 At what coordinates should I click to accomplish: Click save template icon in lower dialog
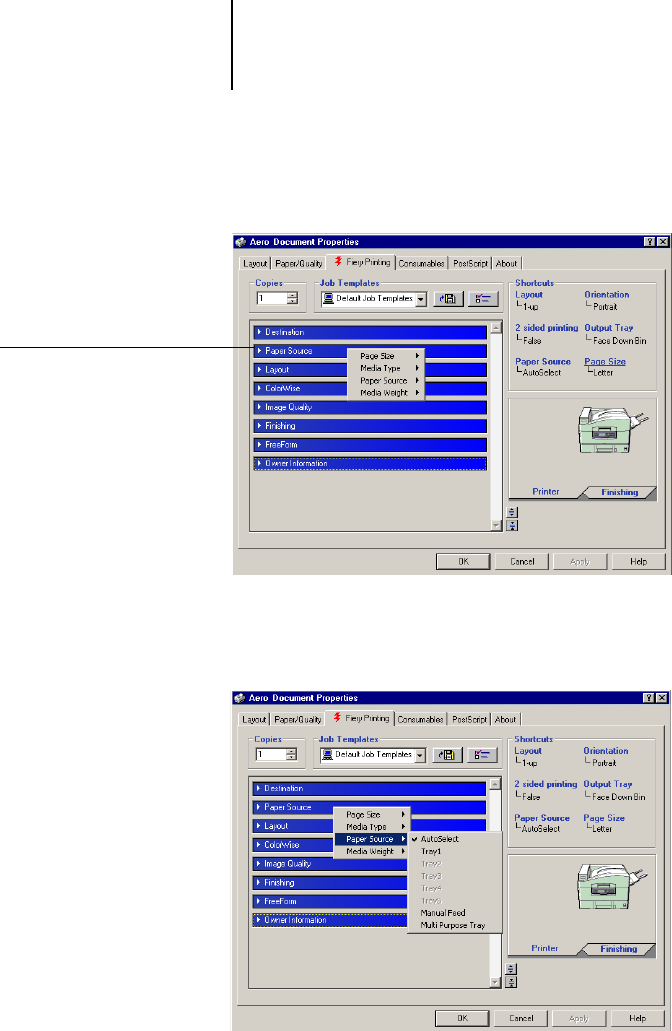(446, 755)
